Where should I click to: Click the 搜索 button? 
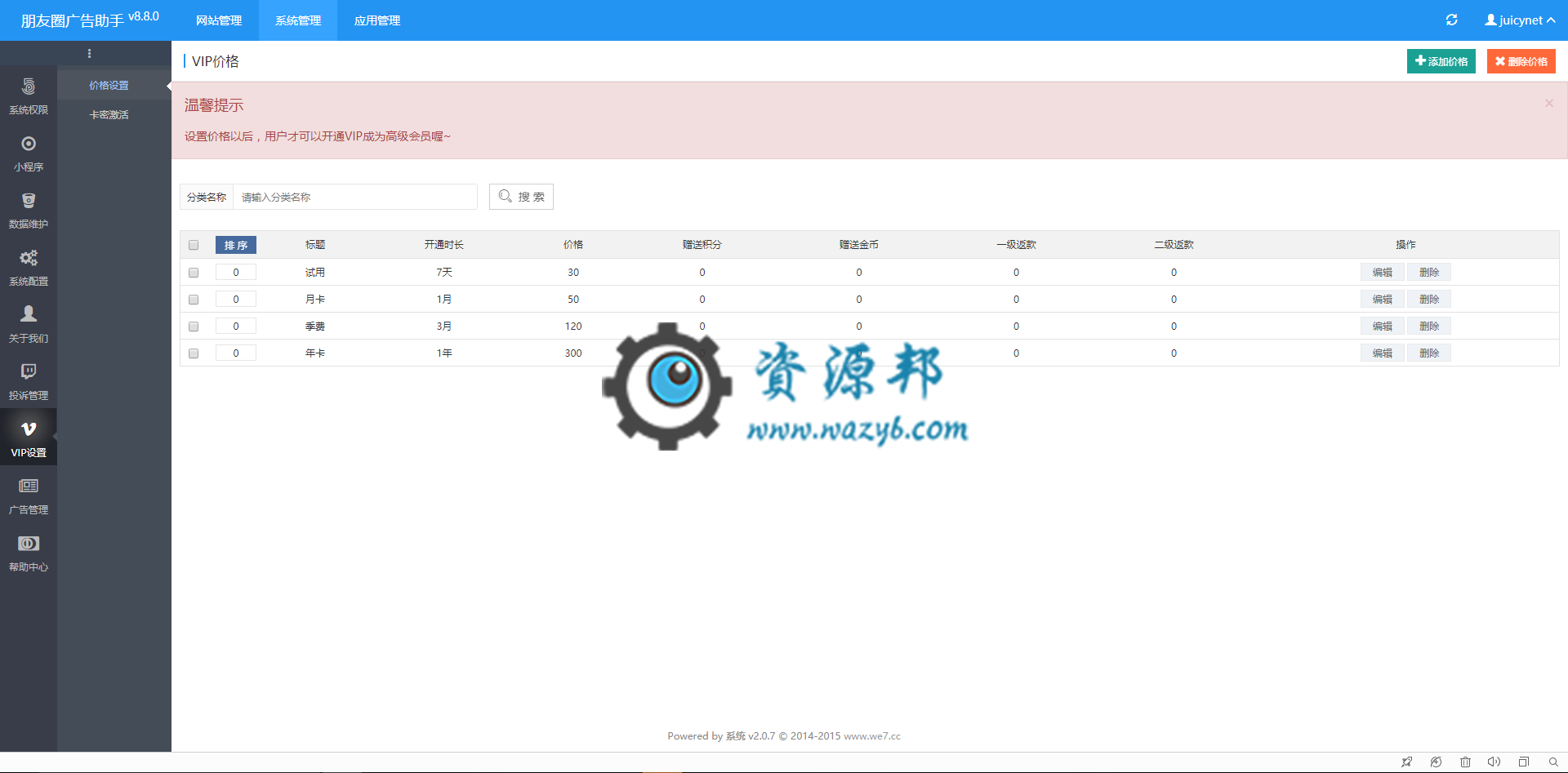pyautogui.click(x=521, y=197)
